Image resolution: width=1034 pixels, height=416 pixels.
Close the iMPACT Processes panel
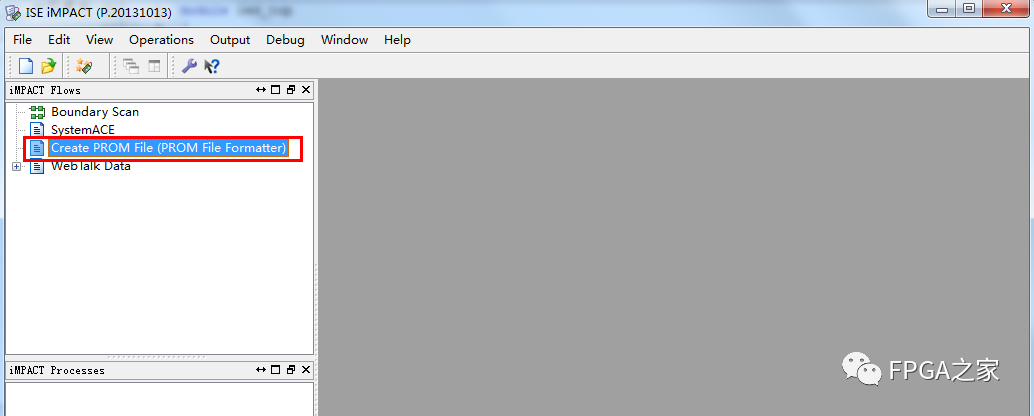[x=306, y=371]
